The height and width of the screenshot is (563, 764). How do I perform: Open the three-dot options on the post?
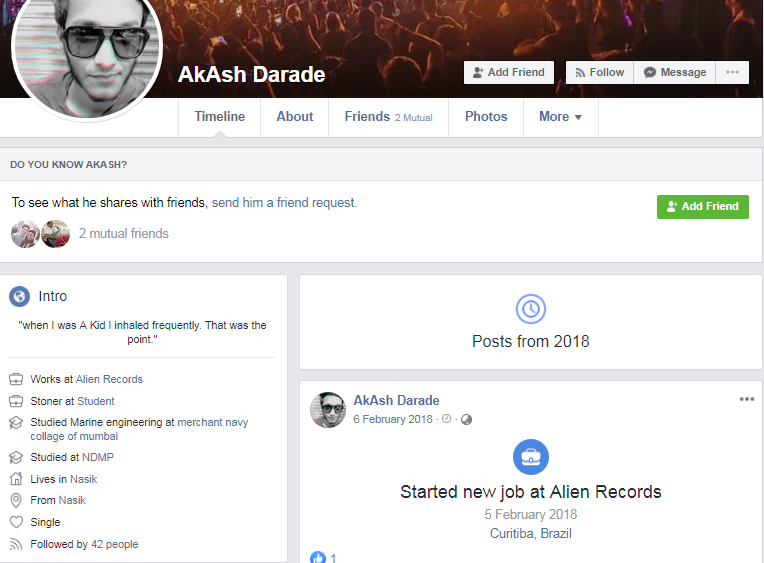pyautogui.click(x=747, y=399)
